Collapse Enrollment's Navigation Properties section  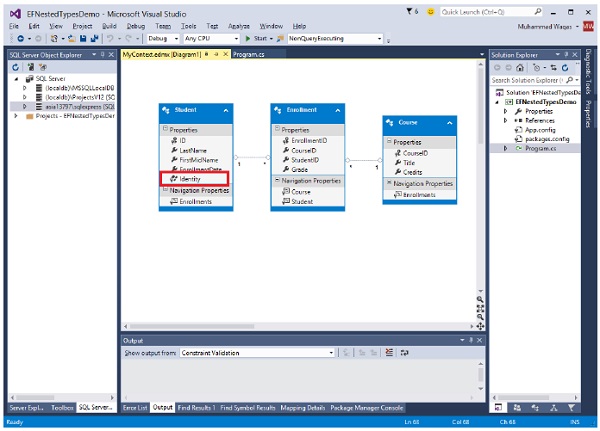pos(277,181)
